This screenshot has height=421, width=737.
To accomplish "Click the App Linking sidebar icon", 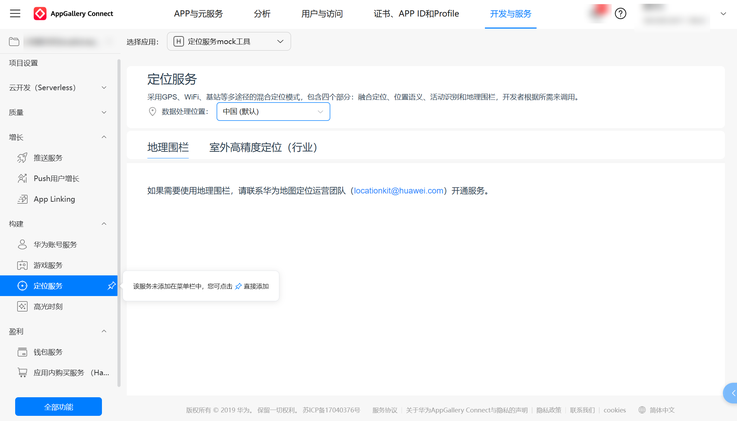I will 22,199.
